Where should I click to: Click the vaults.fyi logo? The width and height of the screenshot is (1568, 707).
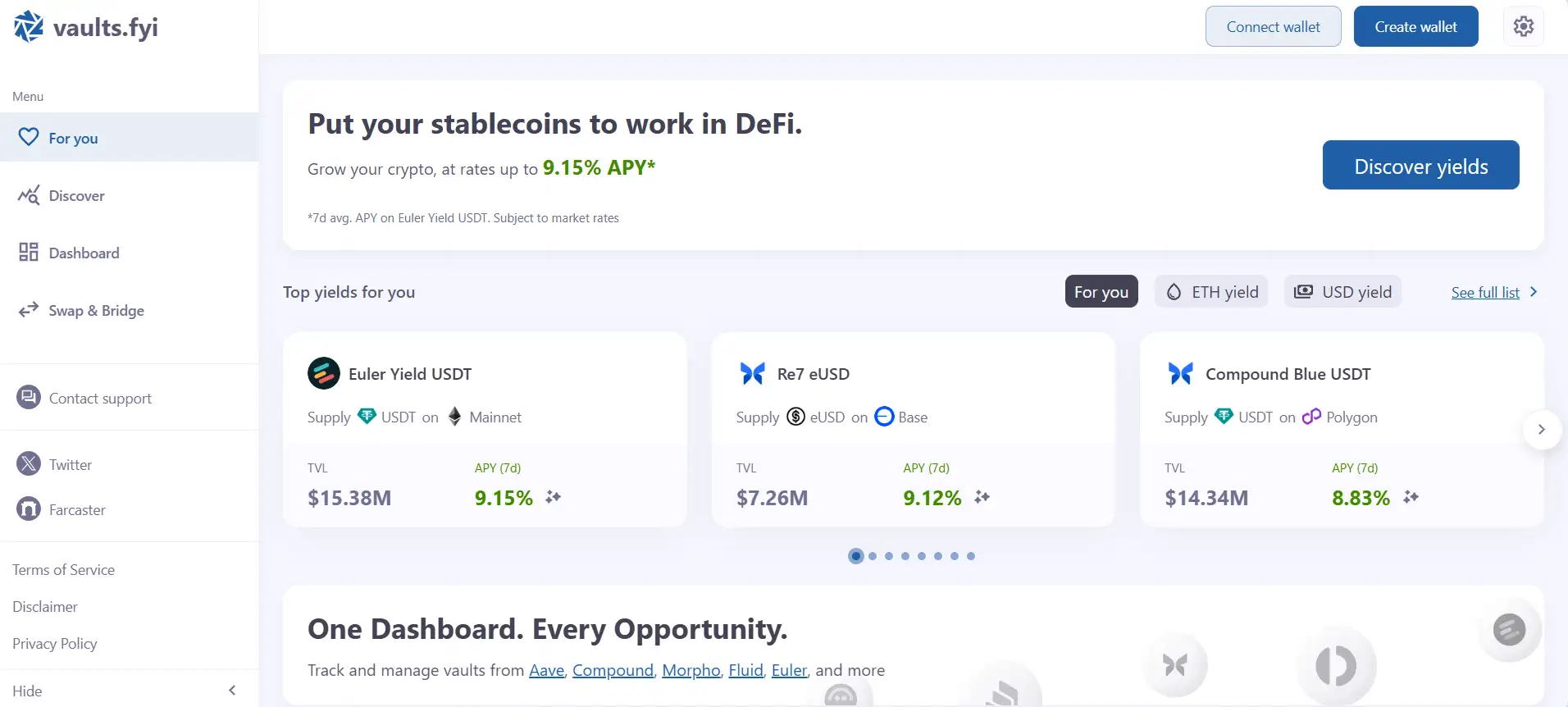click(x=85, y=27)
